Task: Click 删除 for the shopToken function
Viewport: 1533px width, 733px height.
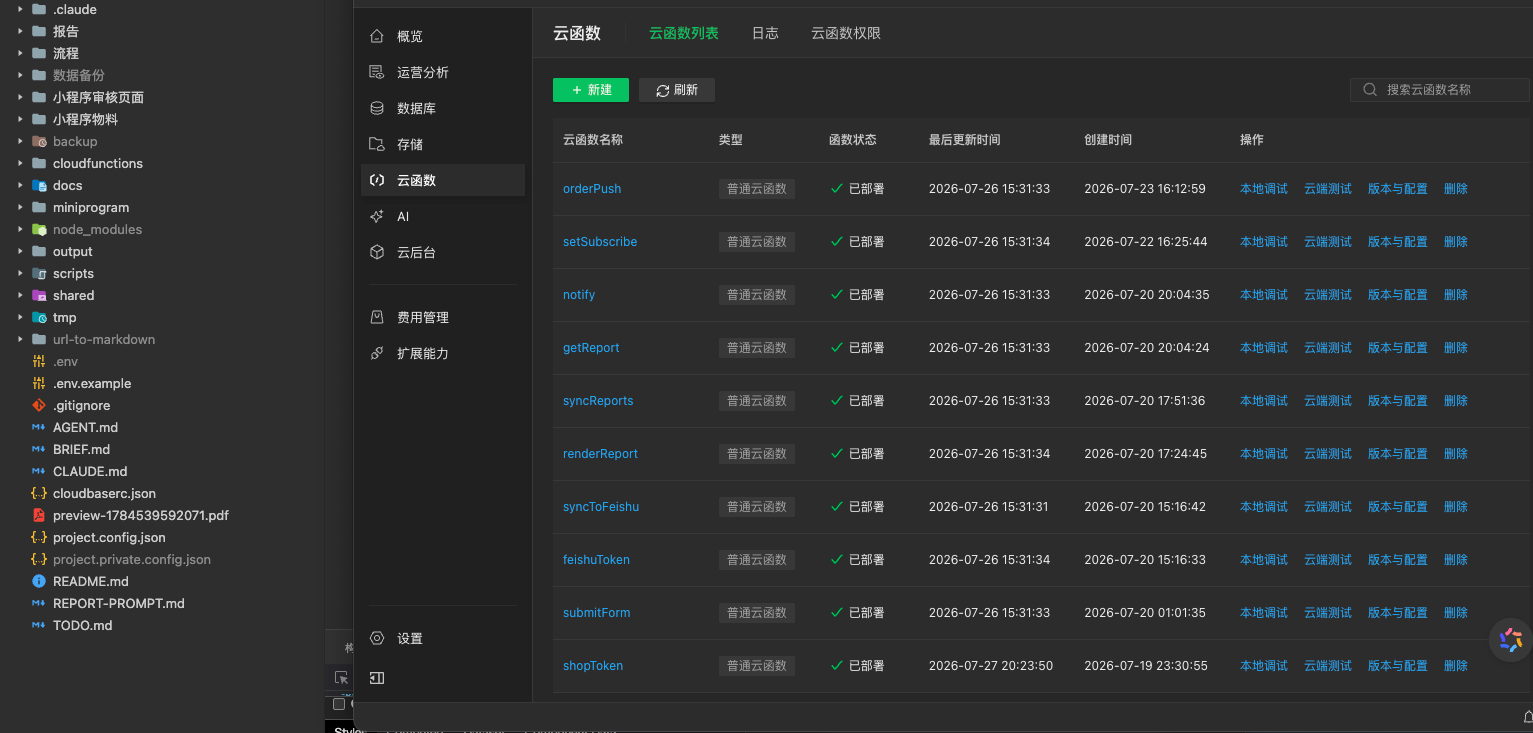Action: pyautogui.click(x=1456, y=665)
